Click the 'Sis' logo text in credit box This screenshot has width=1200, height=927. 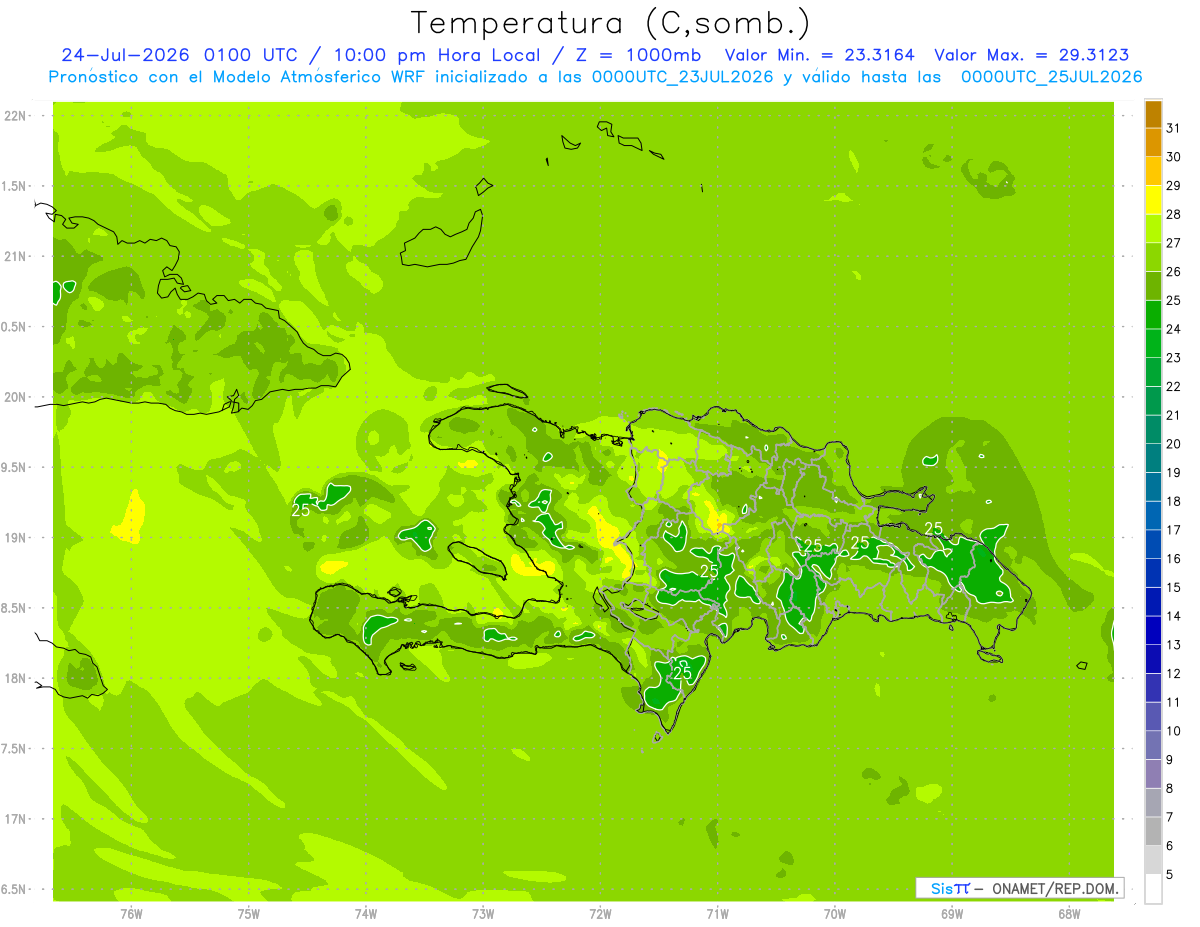(942, 888)
